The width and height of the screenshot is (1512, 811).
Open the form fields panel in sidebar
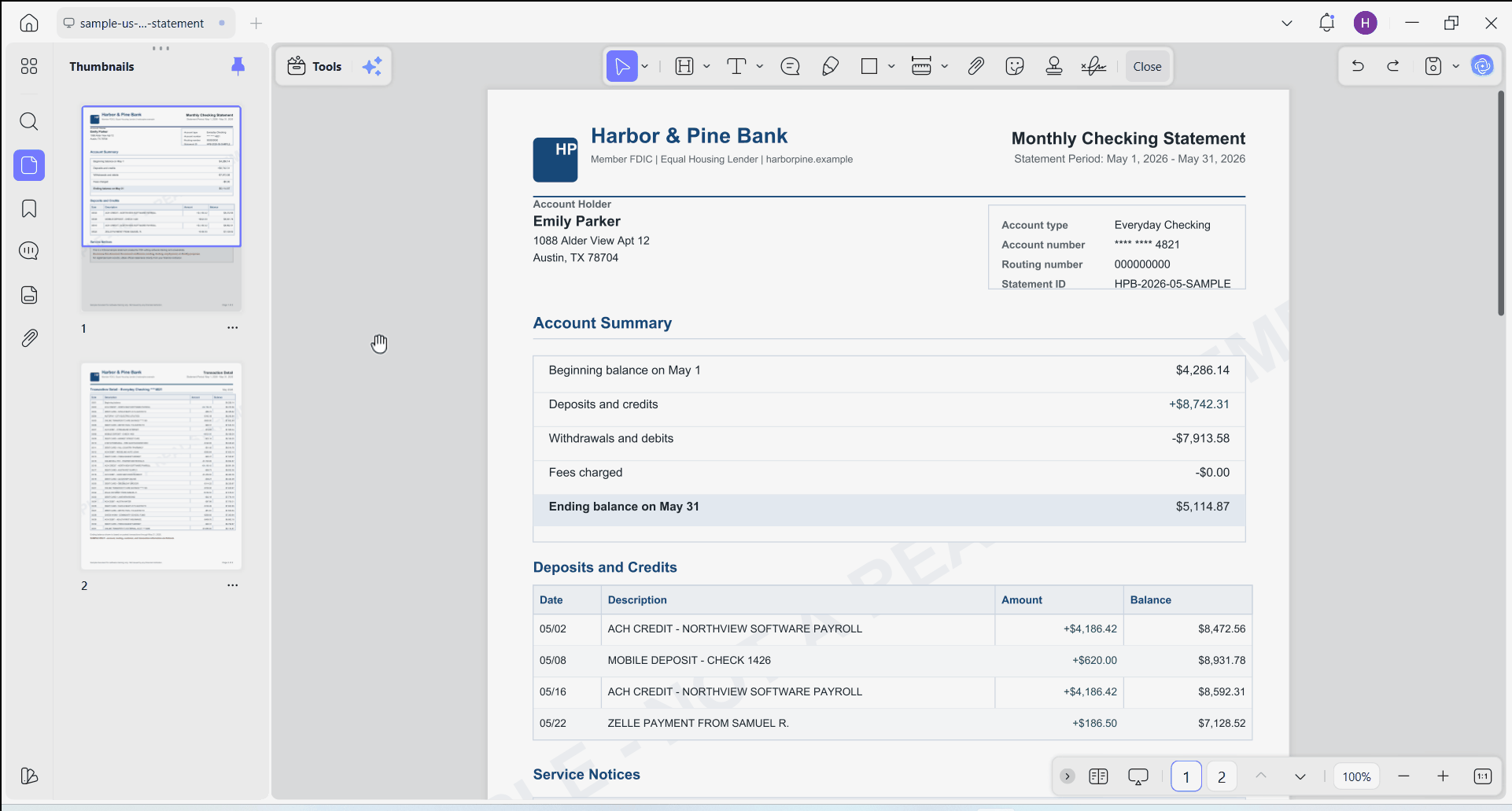tap(29, 295)
